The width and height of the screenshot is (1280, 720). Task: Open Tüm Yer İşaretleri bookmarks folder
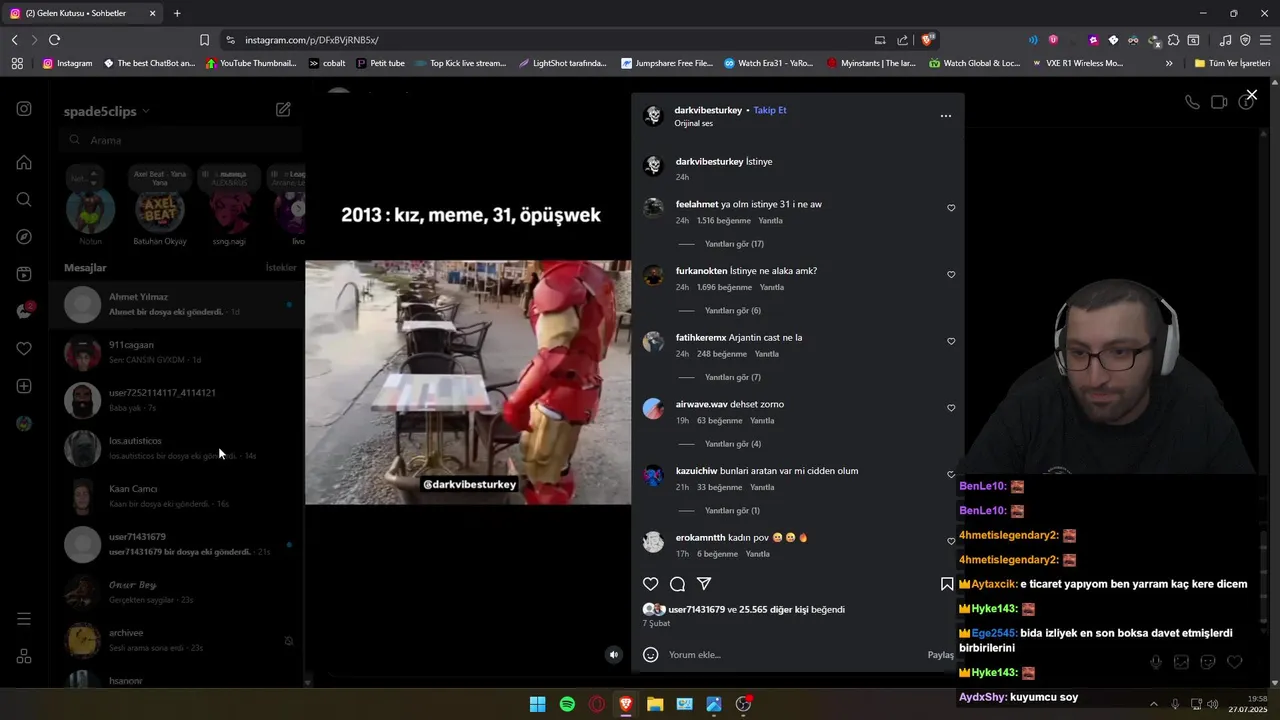[x=1232, y=63]
